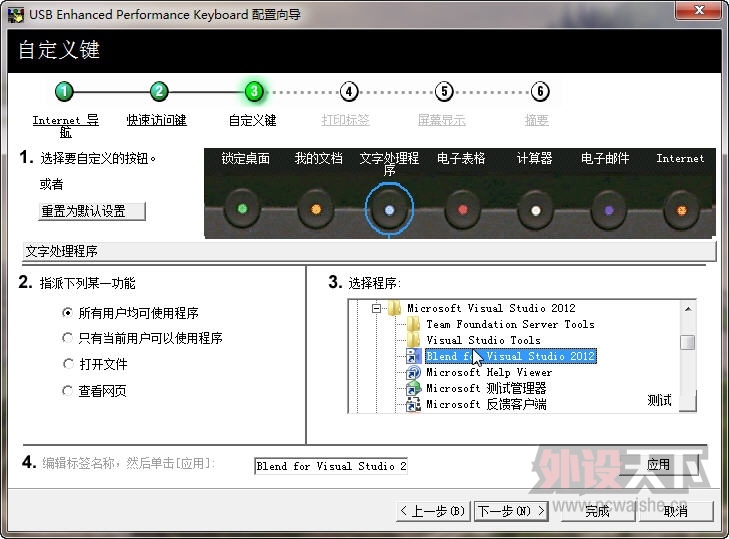Image resolution: width=729 pixels, height=539 pixels.
Task: Click step 1 green circle icon
Action: [x=64, y=92]
